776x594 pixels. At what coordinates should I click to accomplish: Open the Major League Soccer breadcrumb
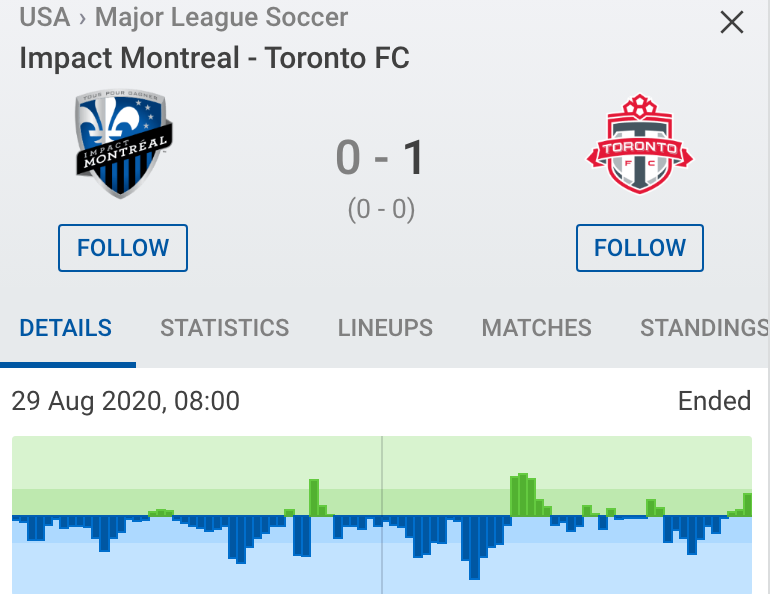click(x=221, y=17)
